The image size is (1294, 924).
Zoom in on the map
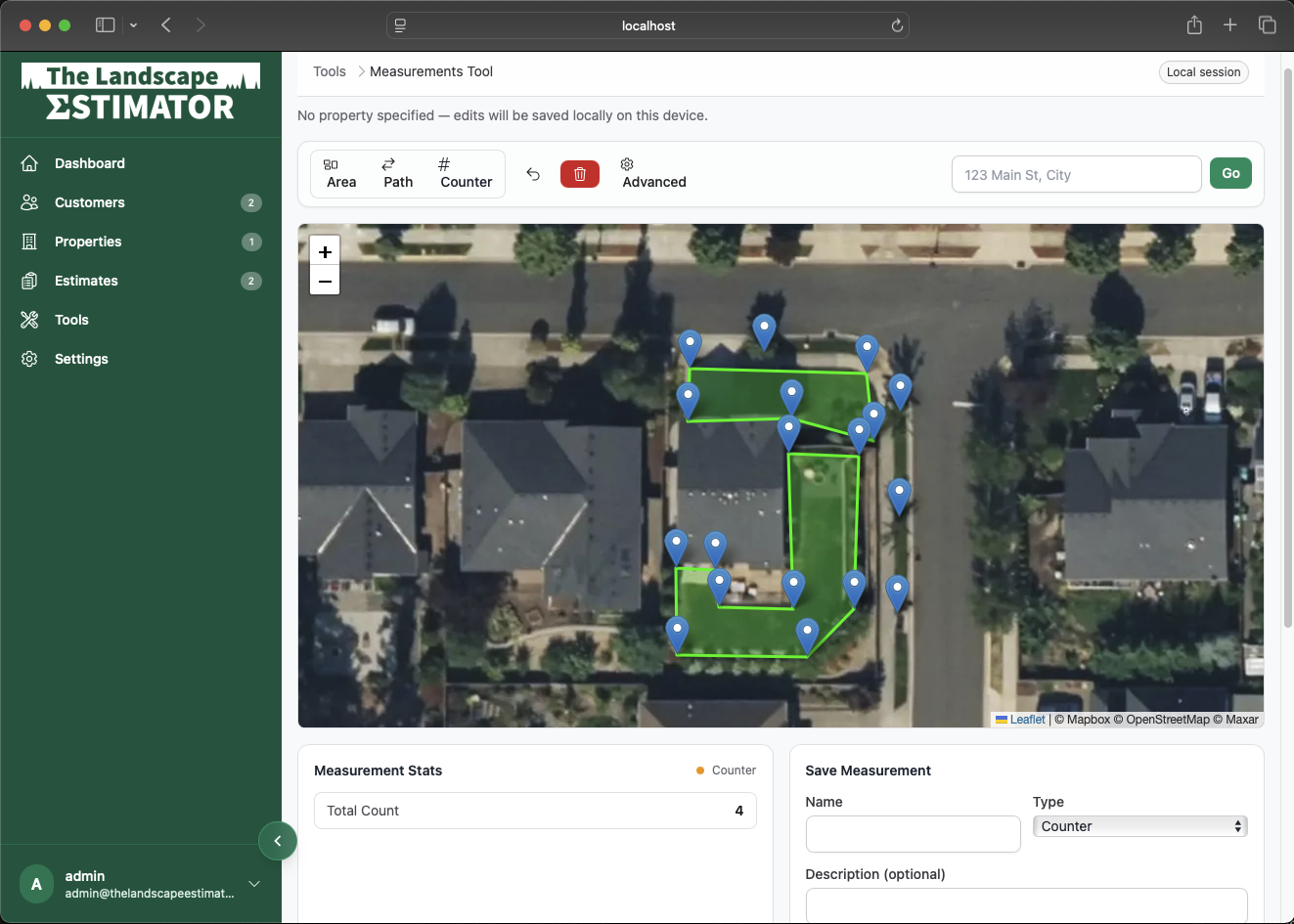(x=324, y=250)
